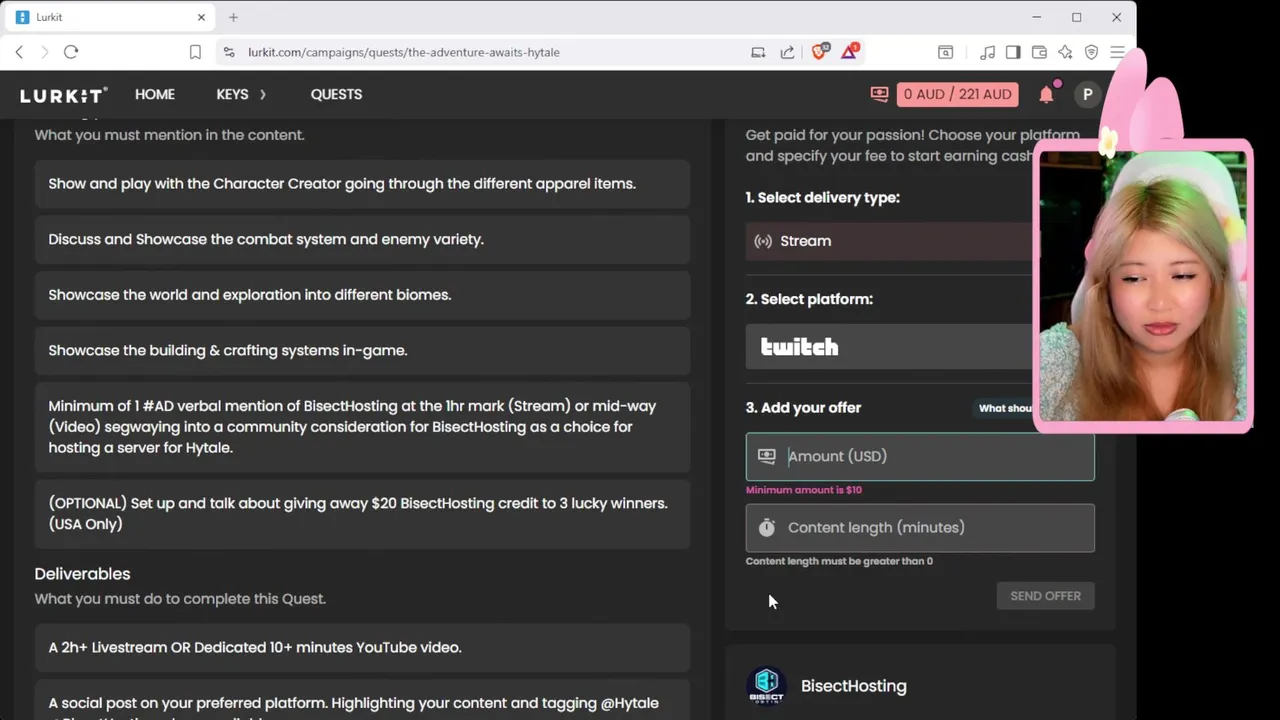1280x720 pixels.
Task: Click the 'exploration into different biomes' row
Action: (363, 295)
